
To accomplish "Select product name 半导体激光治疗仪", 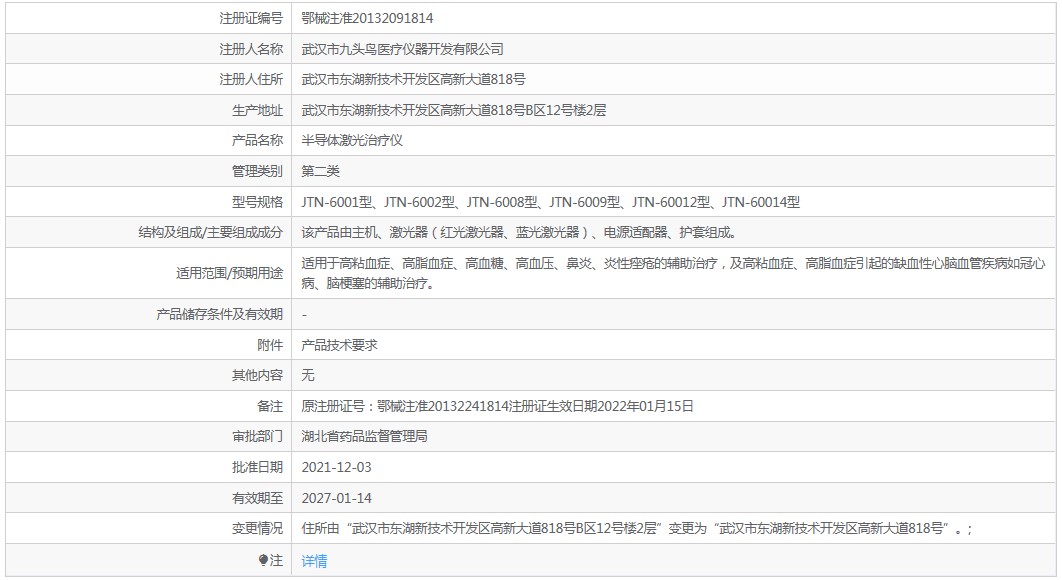I will click(352, 140).
